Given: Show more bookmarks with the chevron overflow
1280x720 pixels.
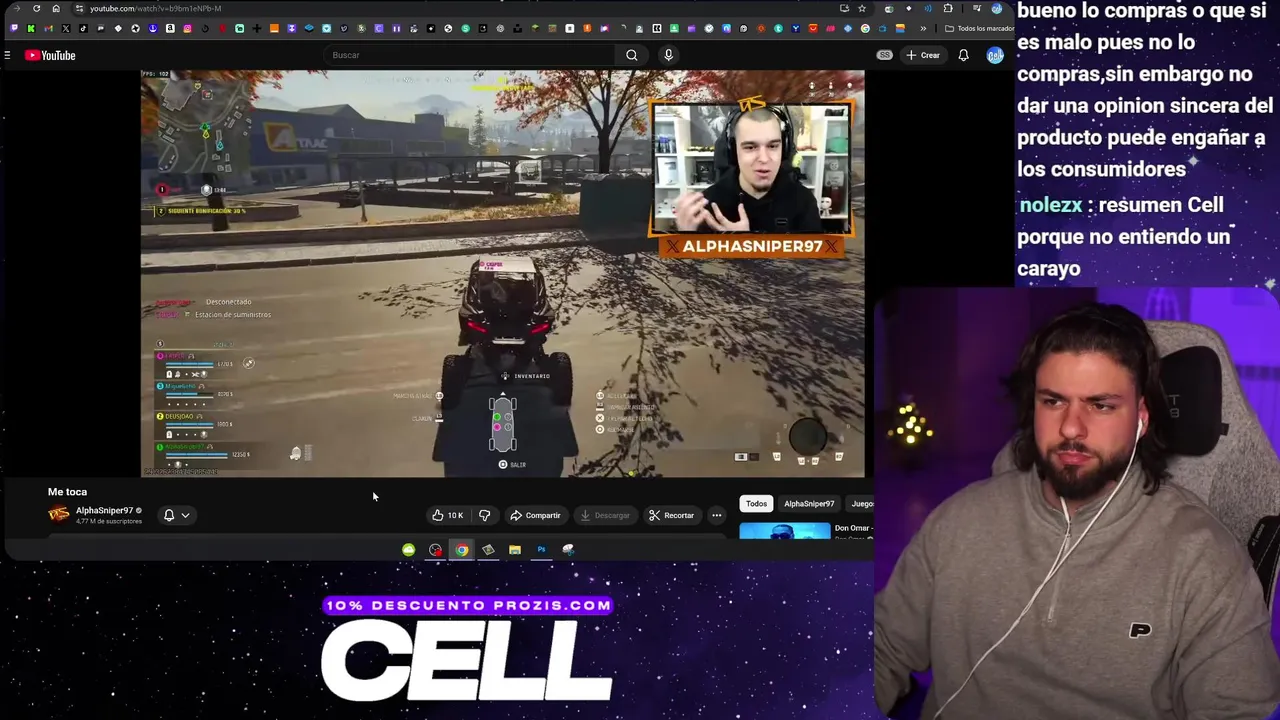Looking at the screenshot, I should (x=923, y=28).
